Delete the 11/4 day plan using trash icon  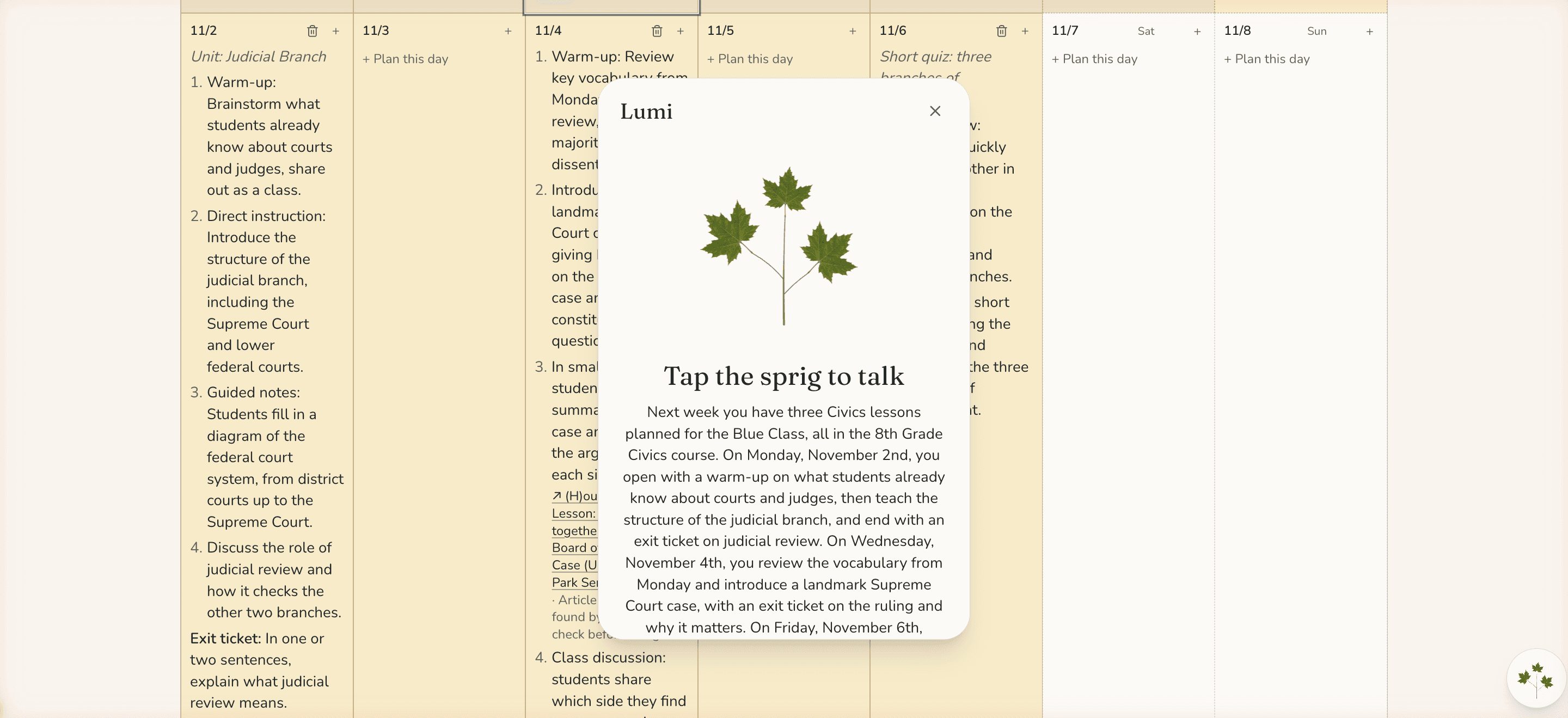657,31
